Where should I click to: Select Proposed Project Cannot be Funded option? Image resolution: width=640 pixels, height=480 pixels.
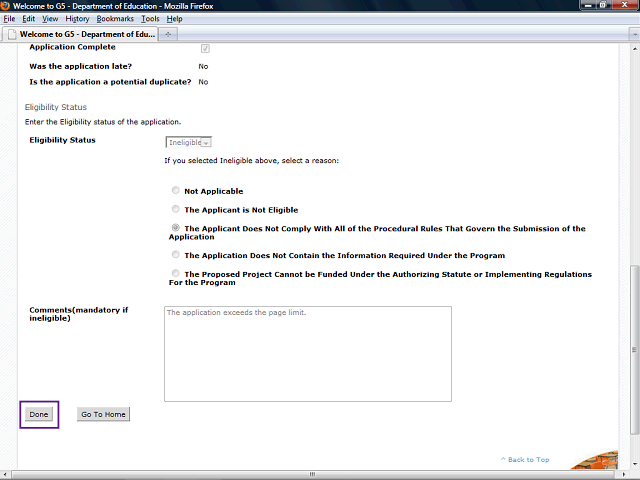tap(176, 273)
